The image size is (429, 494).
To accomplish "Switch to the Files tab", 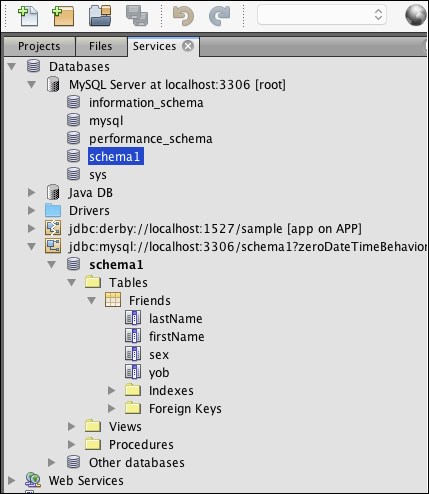I will [x=100, y=46].
